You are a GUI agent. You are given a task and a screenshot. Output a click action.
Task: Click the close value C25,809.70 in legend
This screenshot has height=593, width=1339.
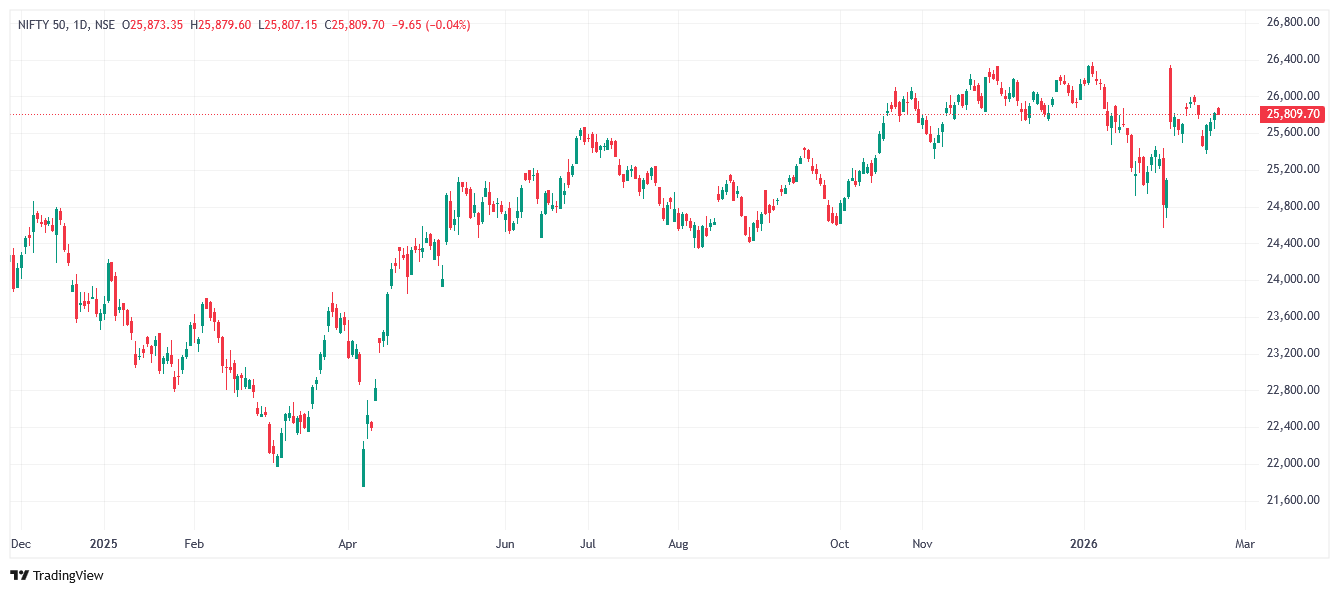pos(354,25)
